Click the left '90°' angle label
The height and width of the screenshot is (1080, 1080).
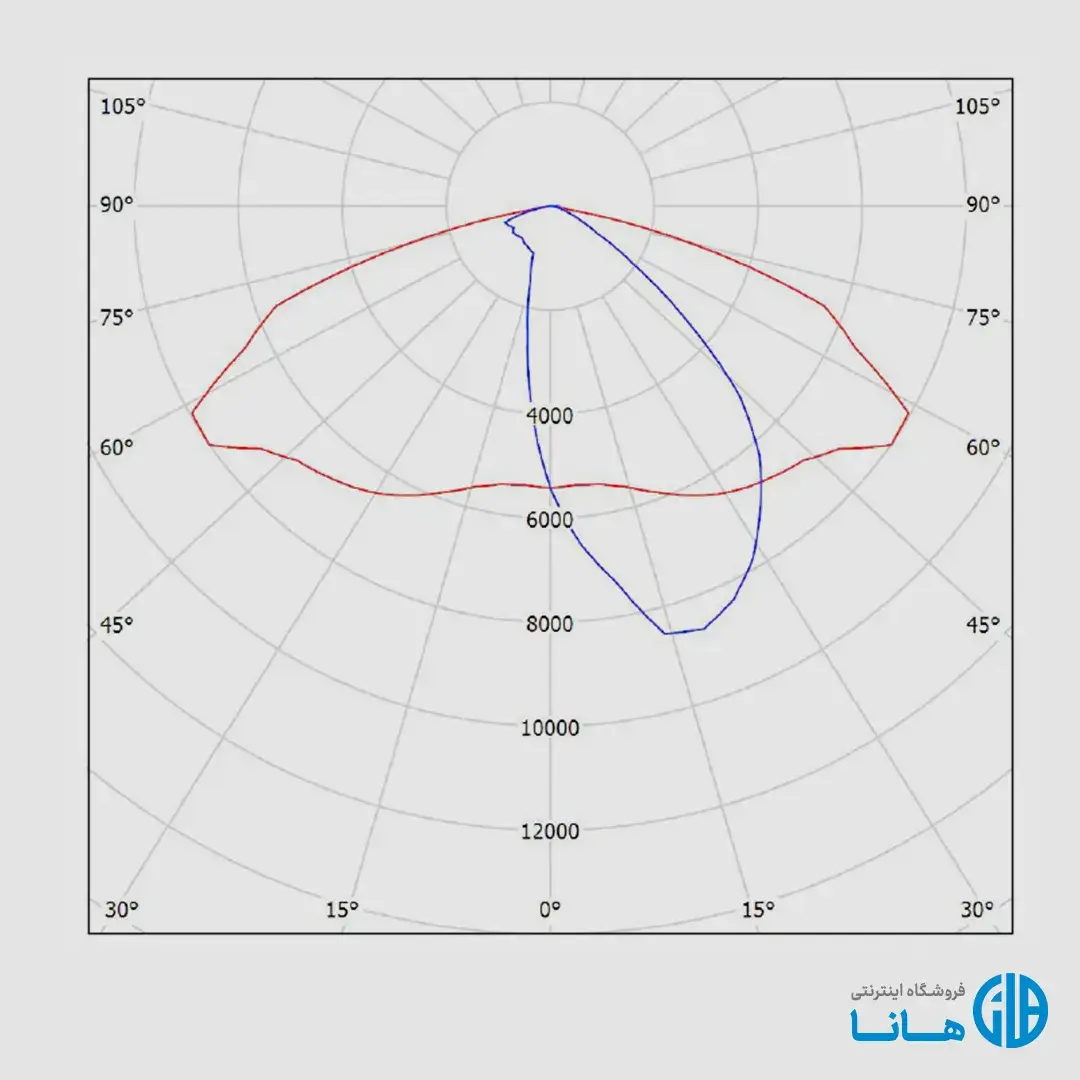tap(116, 205)
